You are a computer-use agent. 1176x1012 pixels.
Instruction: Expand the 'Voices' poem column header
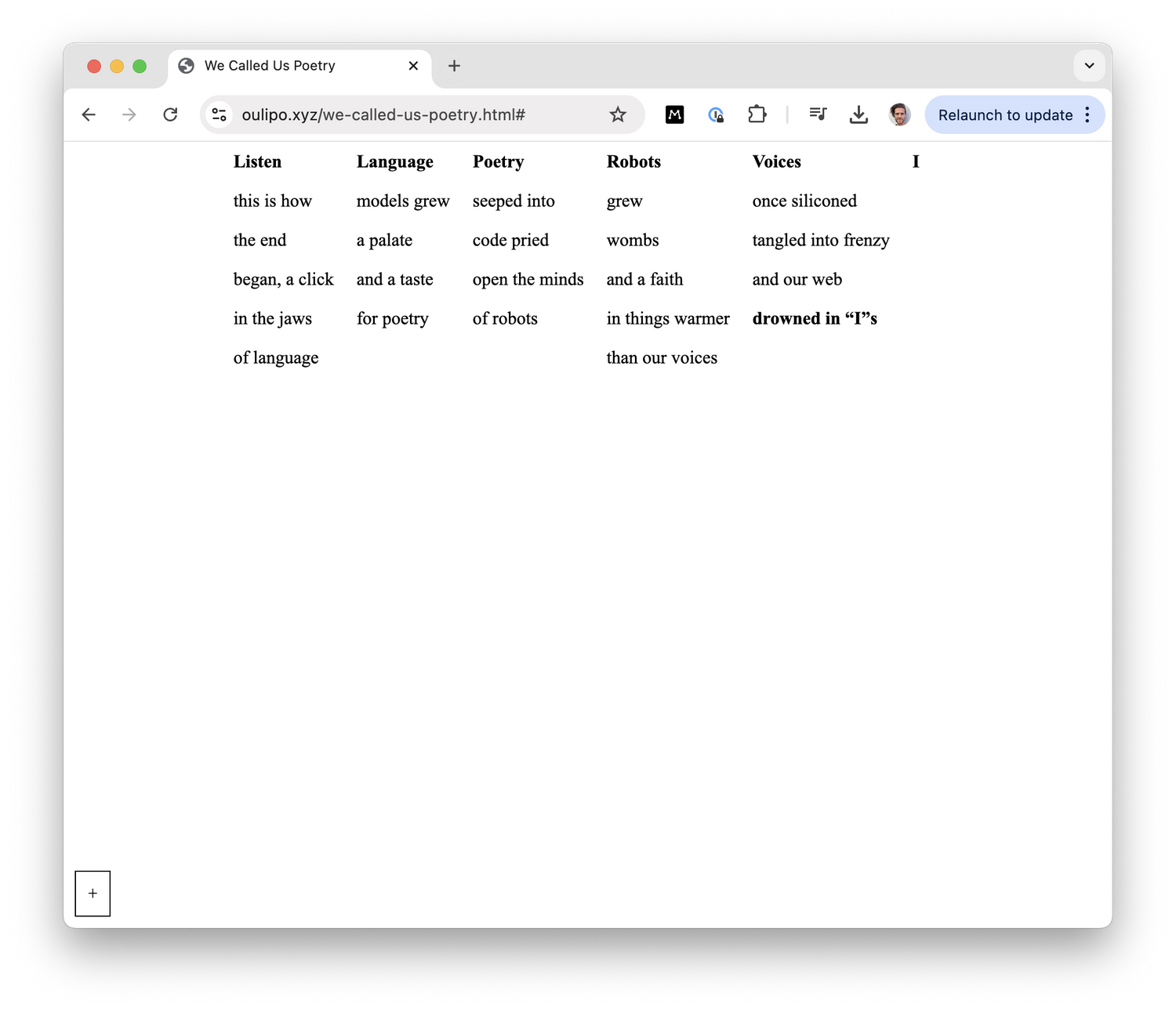776,161
